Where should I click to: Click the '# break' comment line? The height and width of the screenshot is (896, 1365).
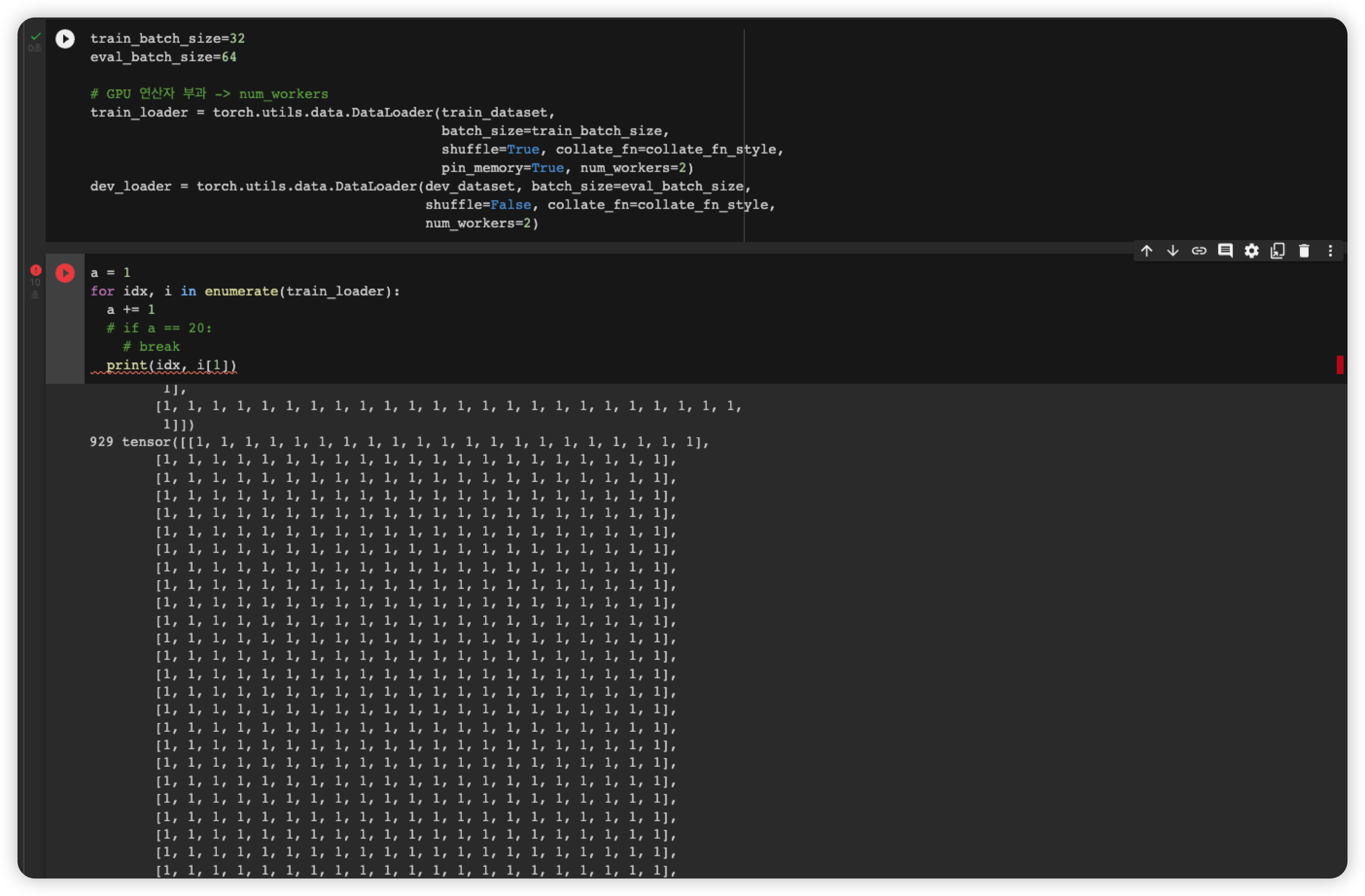point(151,347)
